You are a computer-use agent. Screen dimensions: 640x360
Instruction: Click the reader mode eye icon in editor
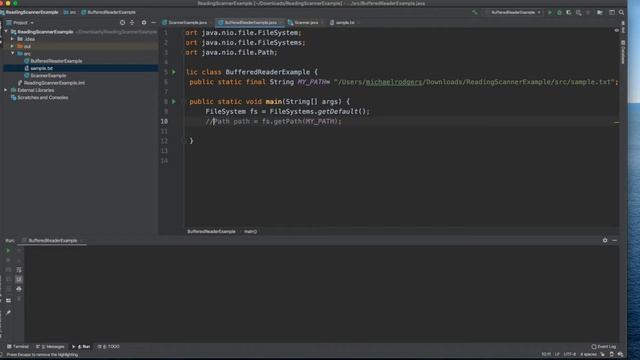coord(617,30)
